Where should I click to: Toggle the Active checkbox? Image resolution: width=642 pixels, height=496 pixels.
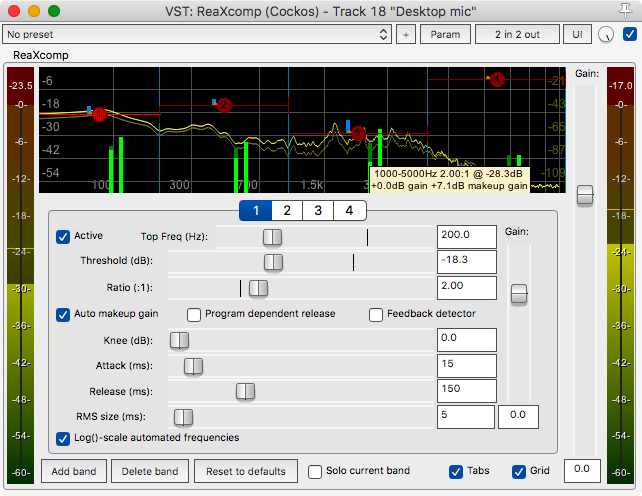63,237
